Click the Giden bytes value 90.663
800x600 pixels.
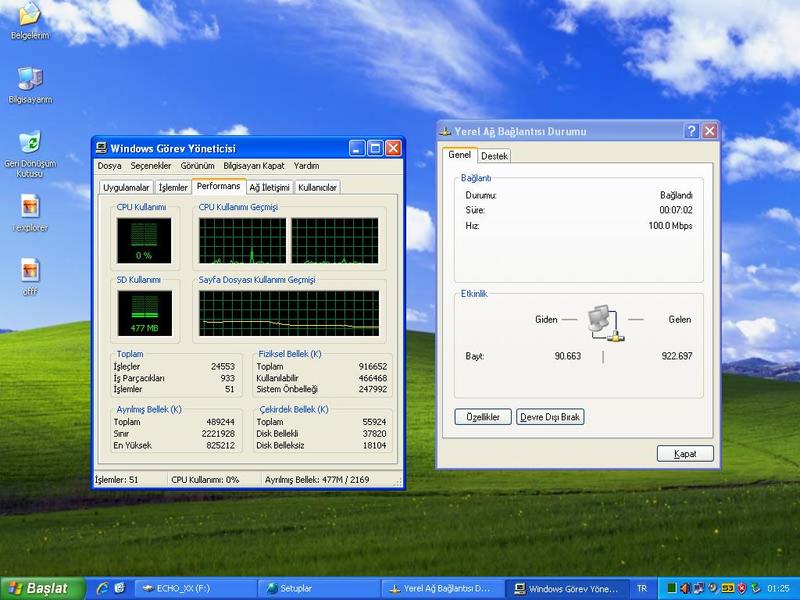coord(568,356)
